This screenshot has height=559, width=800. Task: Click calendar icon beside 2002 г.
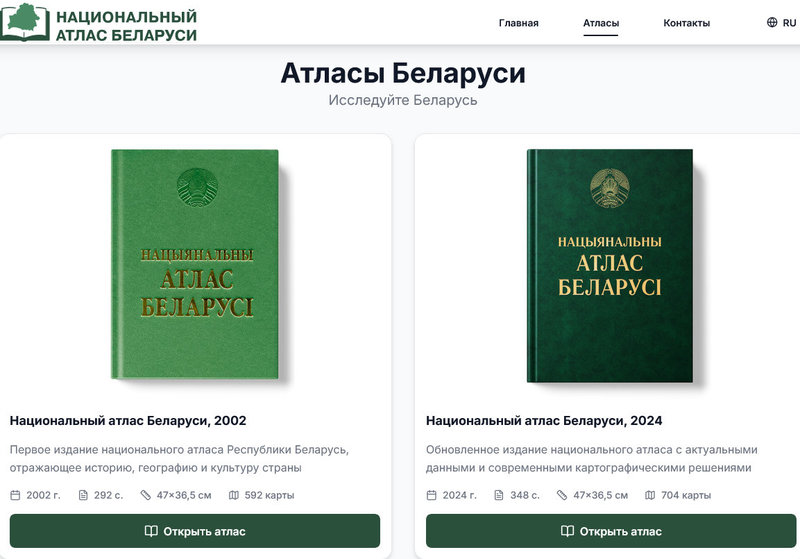click(15, 495)
